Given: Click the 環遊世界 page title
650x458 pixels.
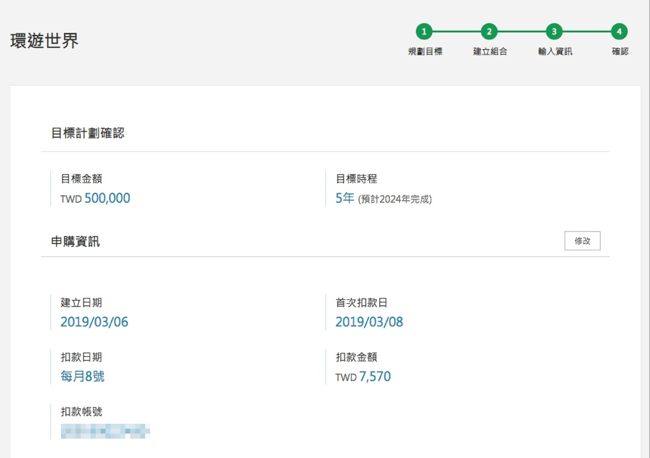Looking at the screenshot, I should pyautogui.click(x=44, y=41).
